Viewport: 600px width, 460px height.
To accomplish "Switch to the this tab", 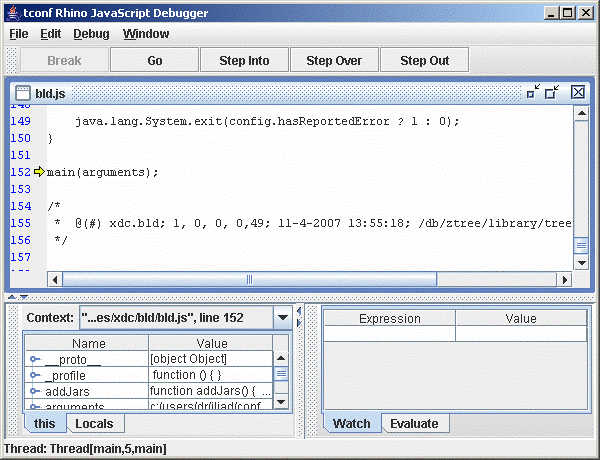I will (44, 424).
